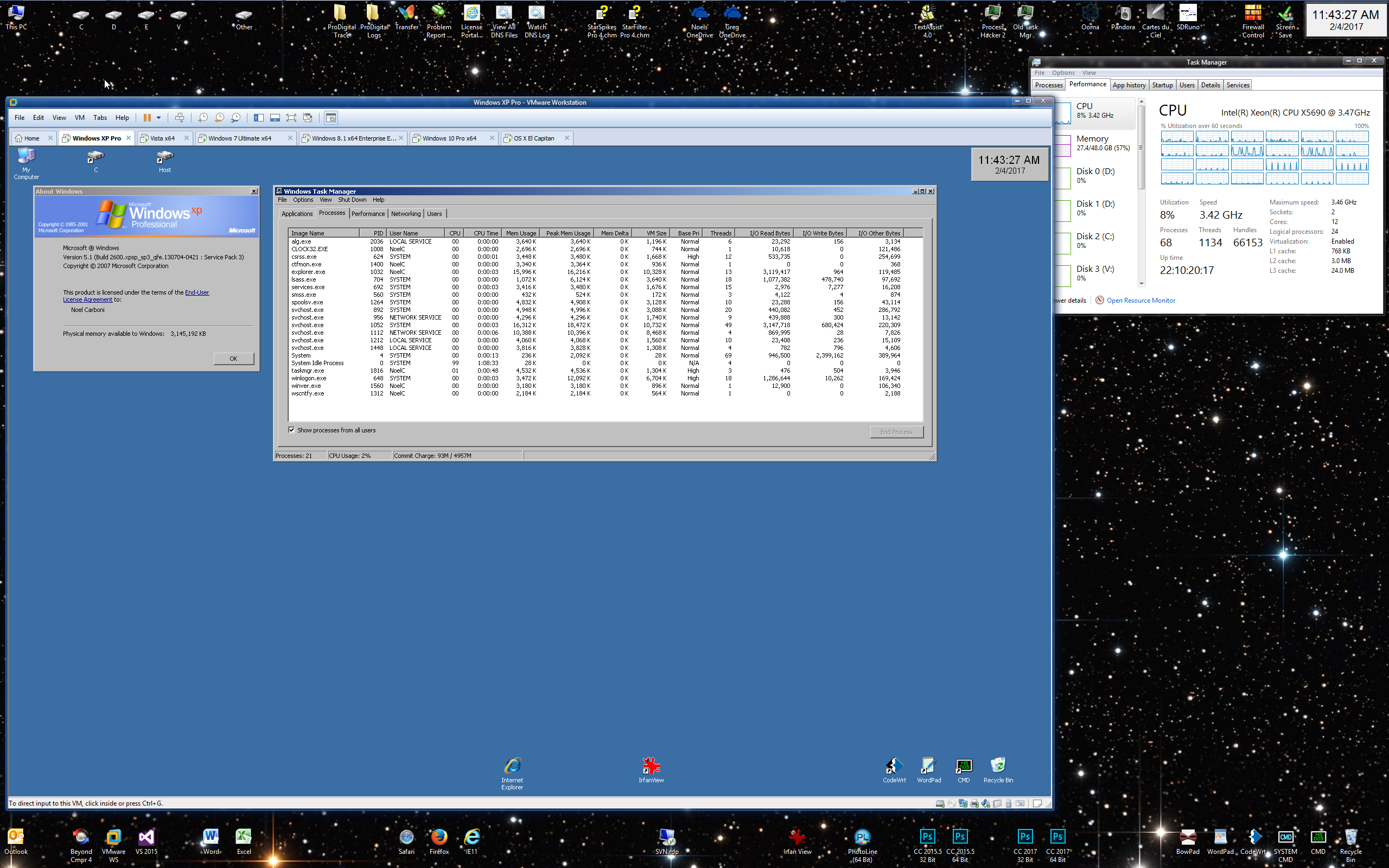Select the explorer.exe process row

596,272
